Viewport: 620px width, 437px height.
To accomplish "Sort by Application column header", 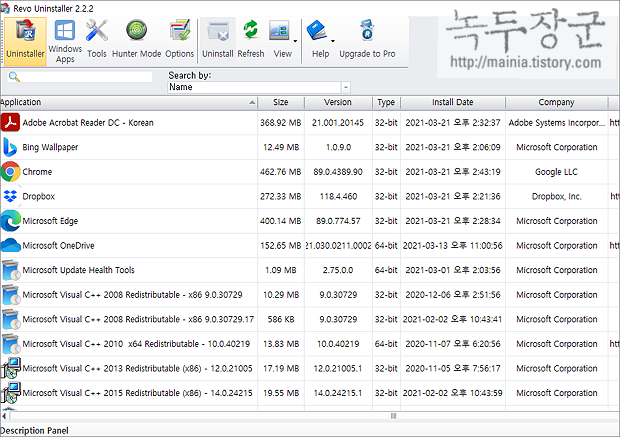I will click(129, 102).
